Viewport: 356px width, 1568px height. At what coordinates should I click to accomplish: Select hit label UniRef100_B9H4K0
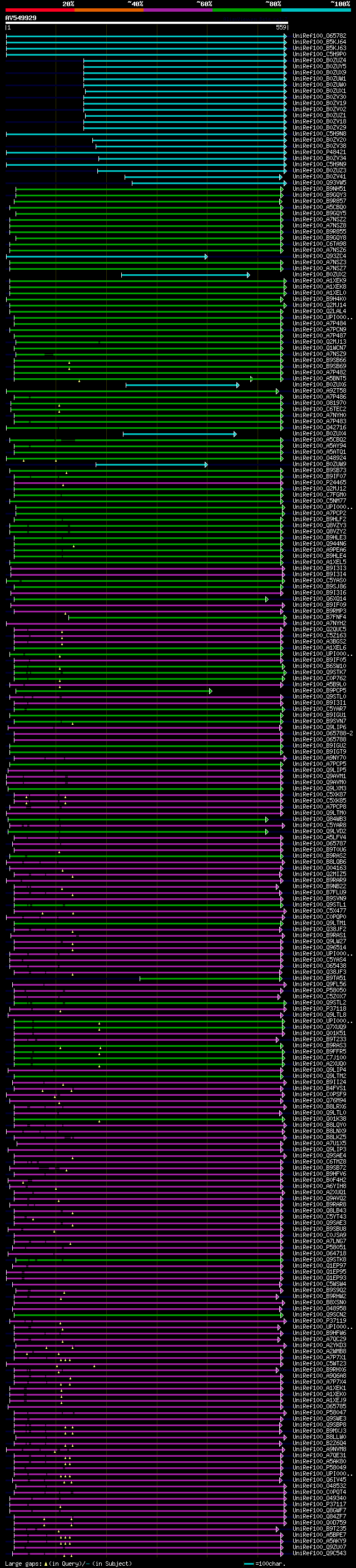point(319,299)
